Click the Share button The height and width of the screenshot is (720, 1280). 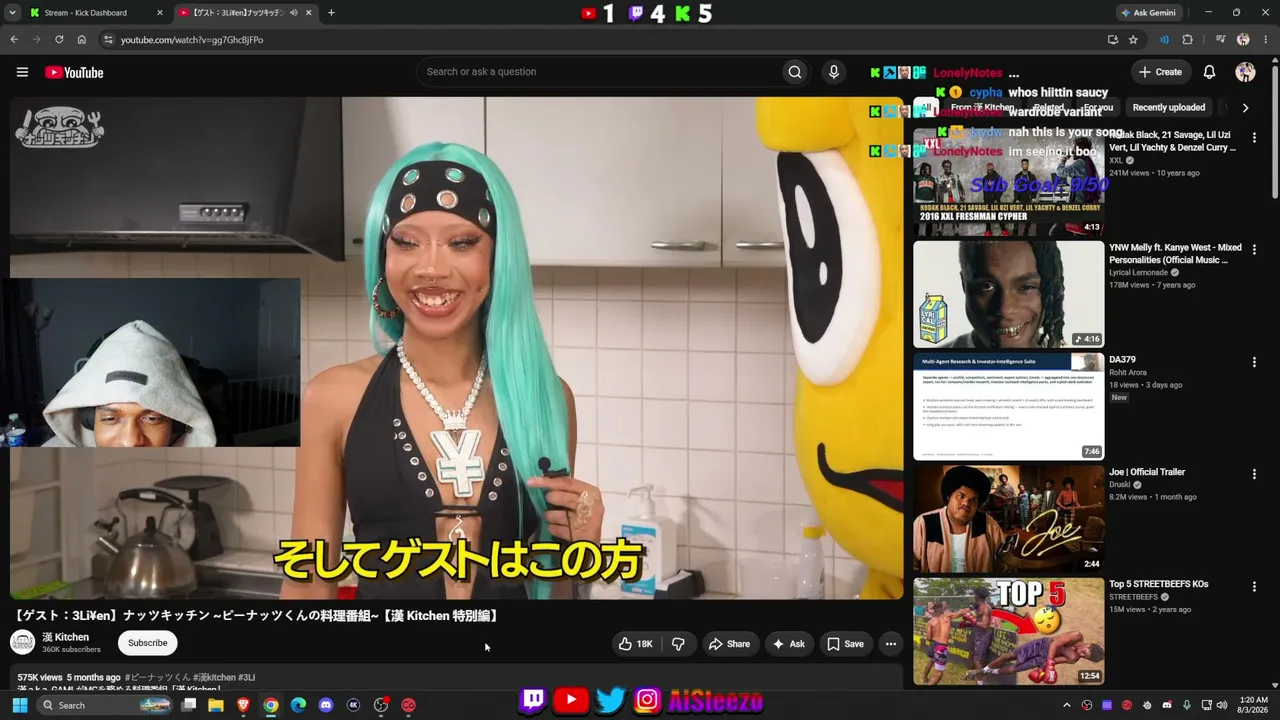[x=729, y=644]
